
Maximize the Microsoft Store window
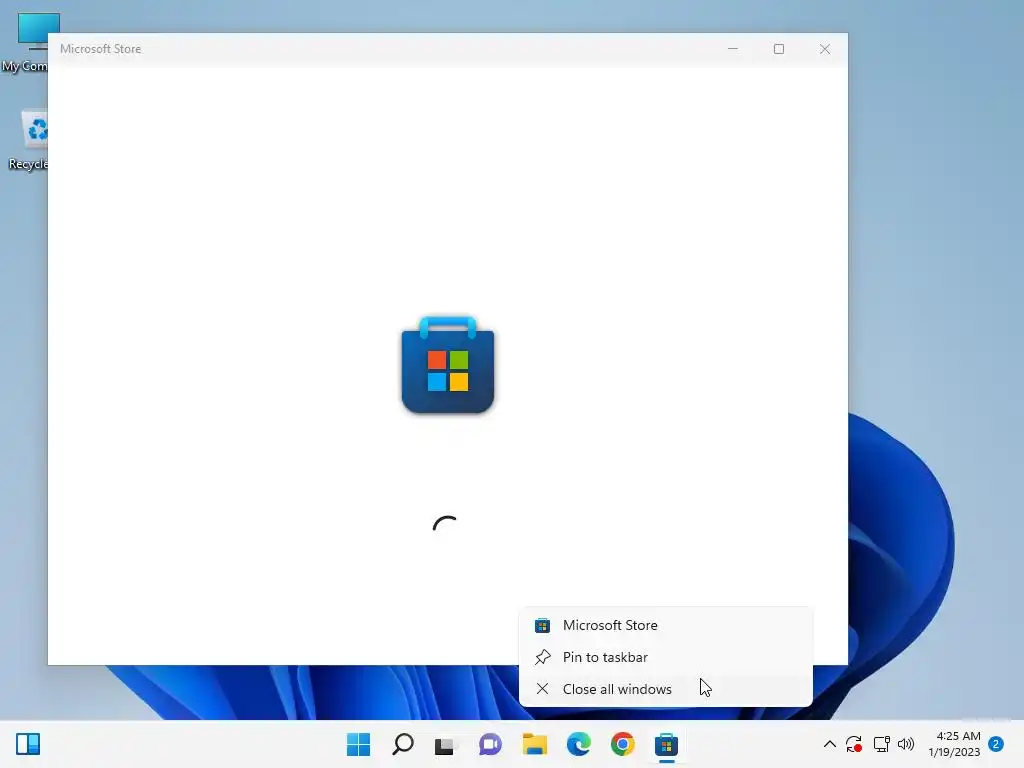click(x=779, y=49)
